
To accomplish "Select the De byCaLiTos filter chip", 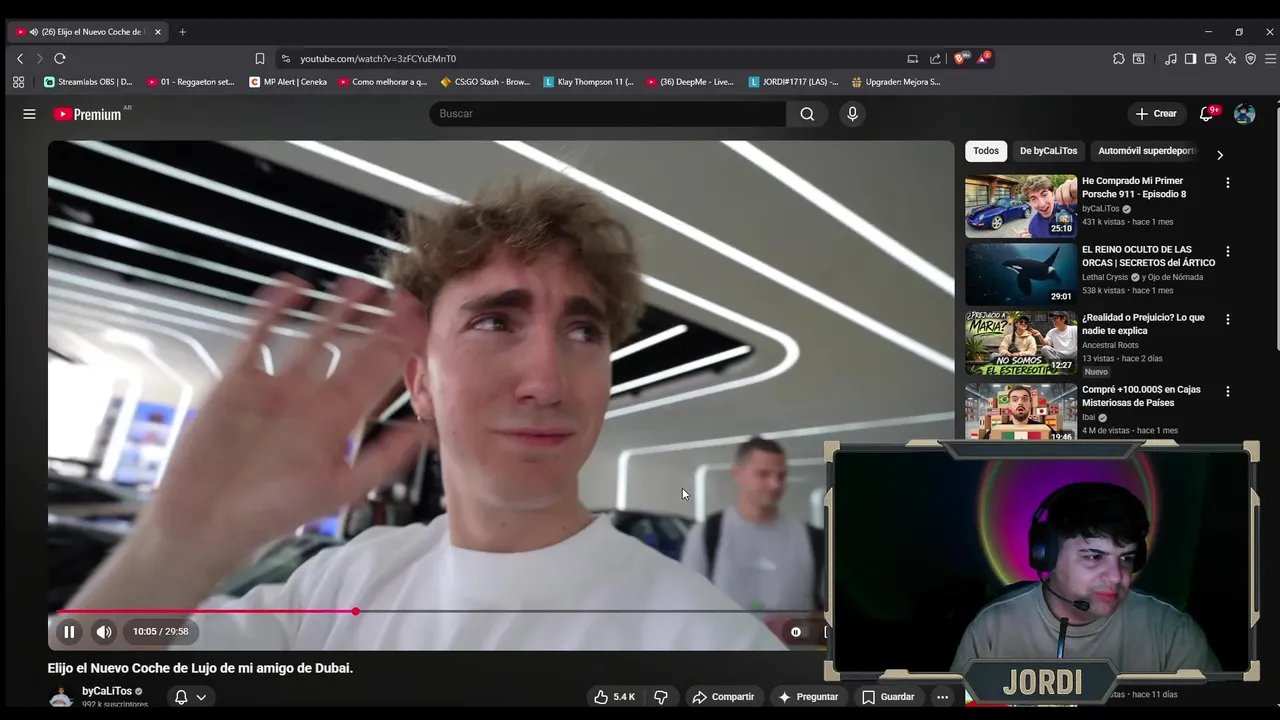I will [1048, 151].
